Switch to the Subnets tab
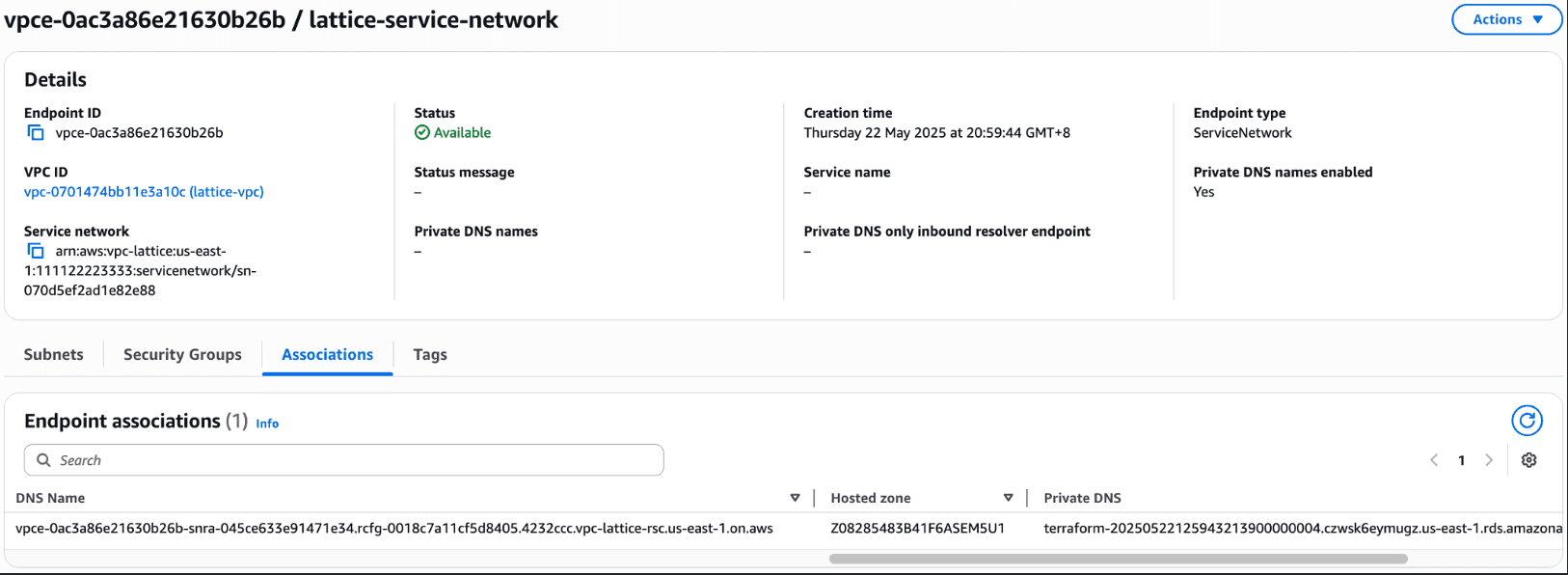The image size is (1568, 575). (x=54, y=354)
